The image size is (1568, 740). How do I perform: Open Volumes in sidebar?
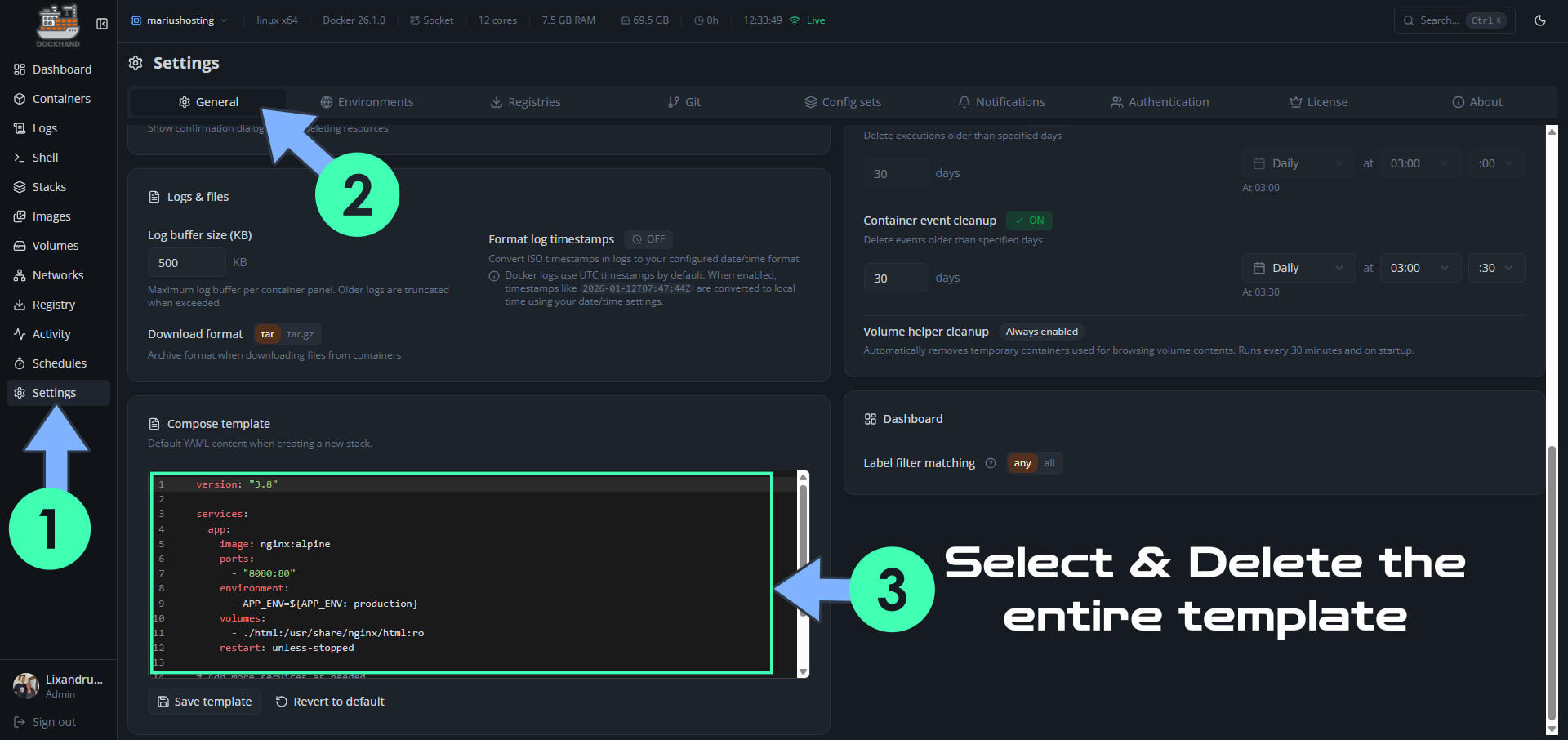pos(58,246)
